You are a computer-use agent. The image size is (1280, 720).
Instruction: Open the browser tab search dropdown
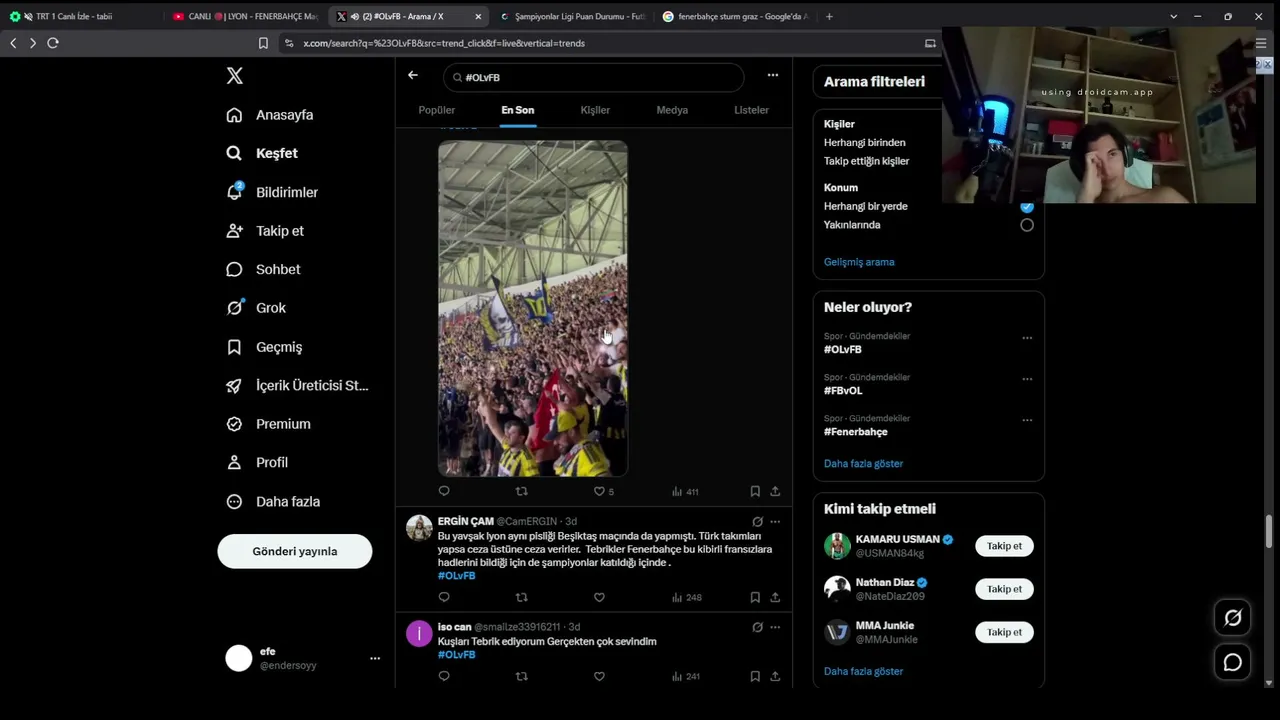[1173, 16]
